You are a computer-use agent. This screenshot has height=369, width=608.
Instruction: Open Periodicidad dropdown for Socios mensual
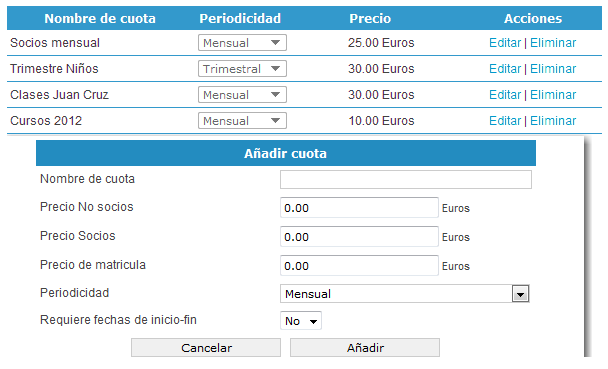click(x=242, y=43)
